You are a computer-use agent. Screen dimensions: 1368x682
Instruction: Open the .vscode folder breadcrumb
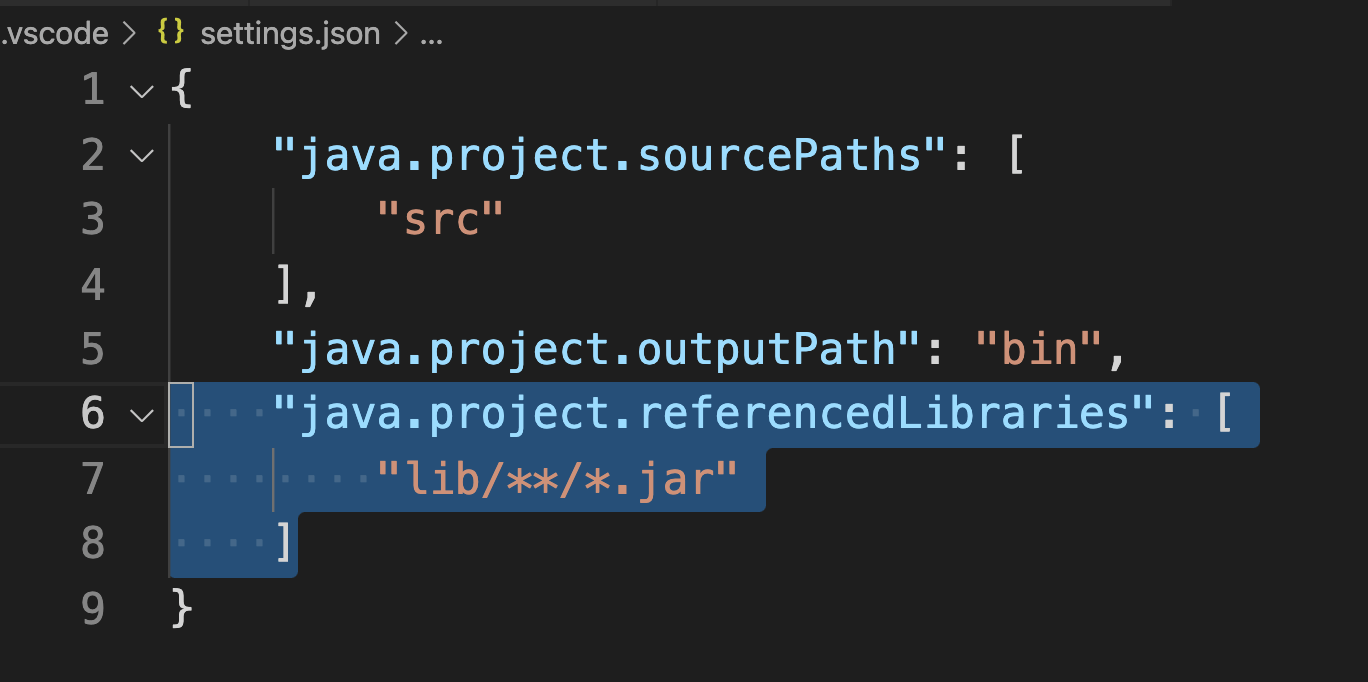point(54,33)
